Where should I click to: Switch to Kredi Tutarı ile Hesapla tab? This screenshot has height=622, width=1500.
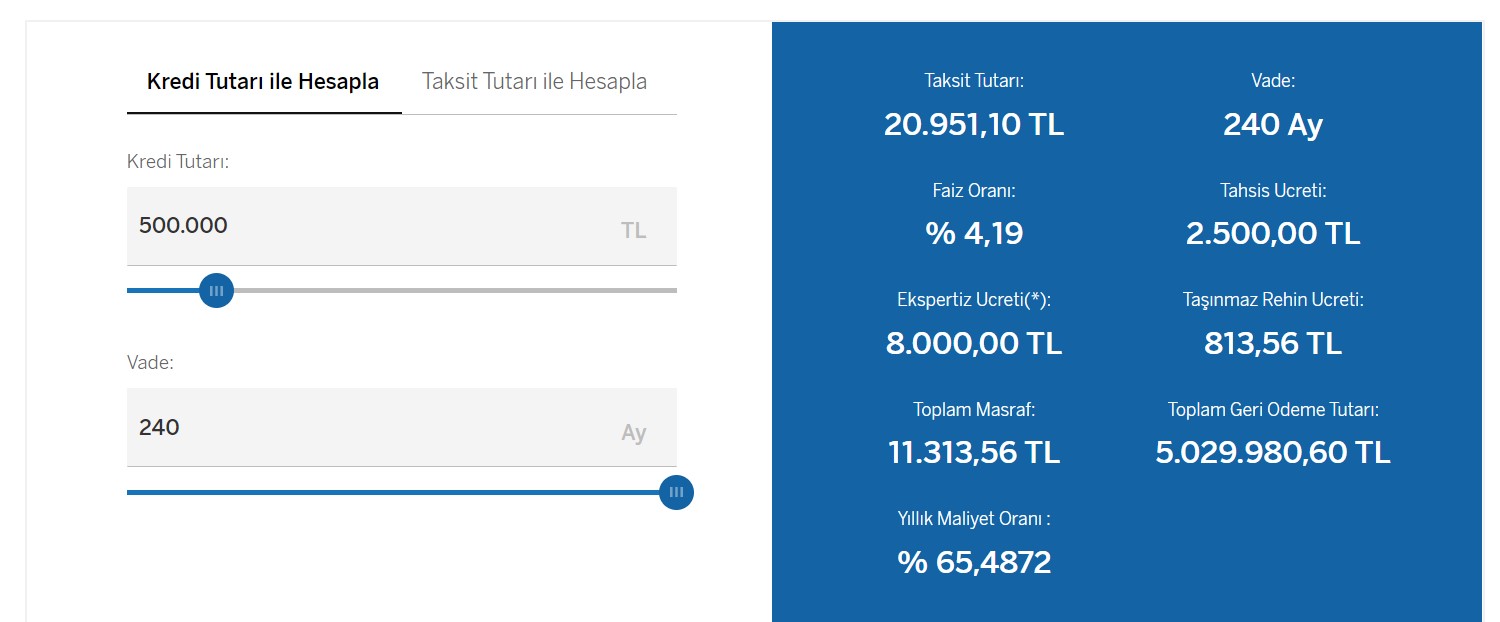click(263, 82)
